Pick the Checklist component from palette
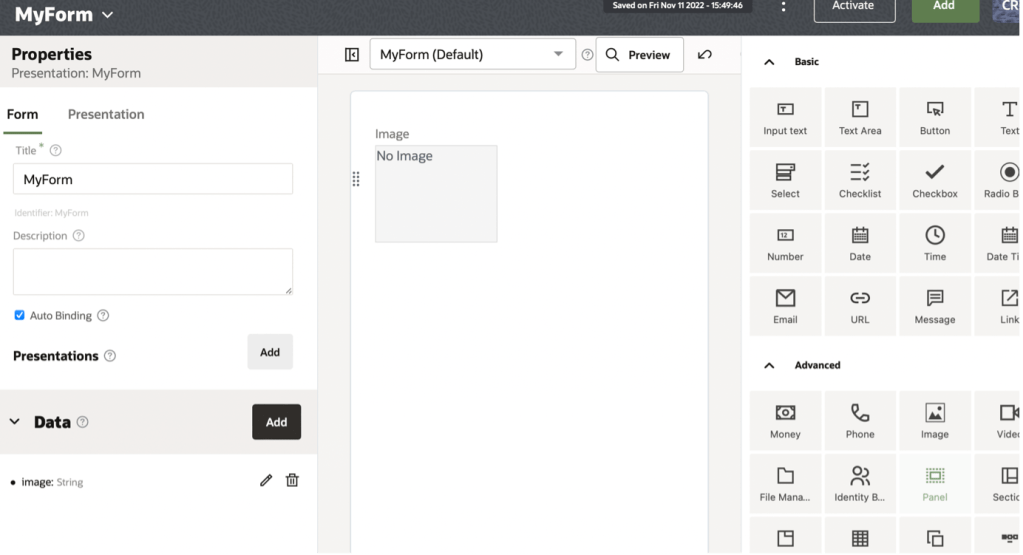Screen dimensions: 1023x555 pyautogui.click(x=859, y=181)
